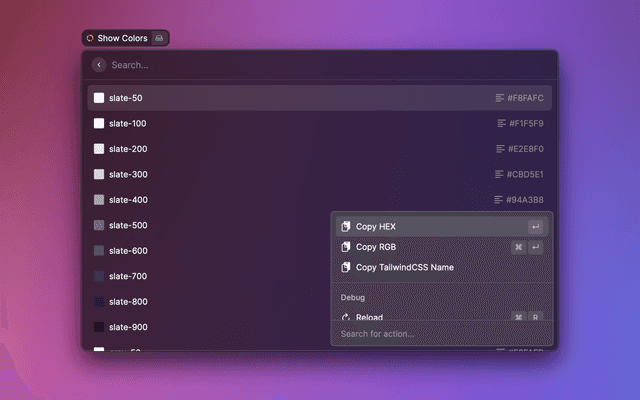The width and height of the screenshot is (640, 400).
Task: Focus the main Search field
Action: [300, 65]
